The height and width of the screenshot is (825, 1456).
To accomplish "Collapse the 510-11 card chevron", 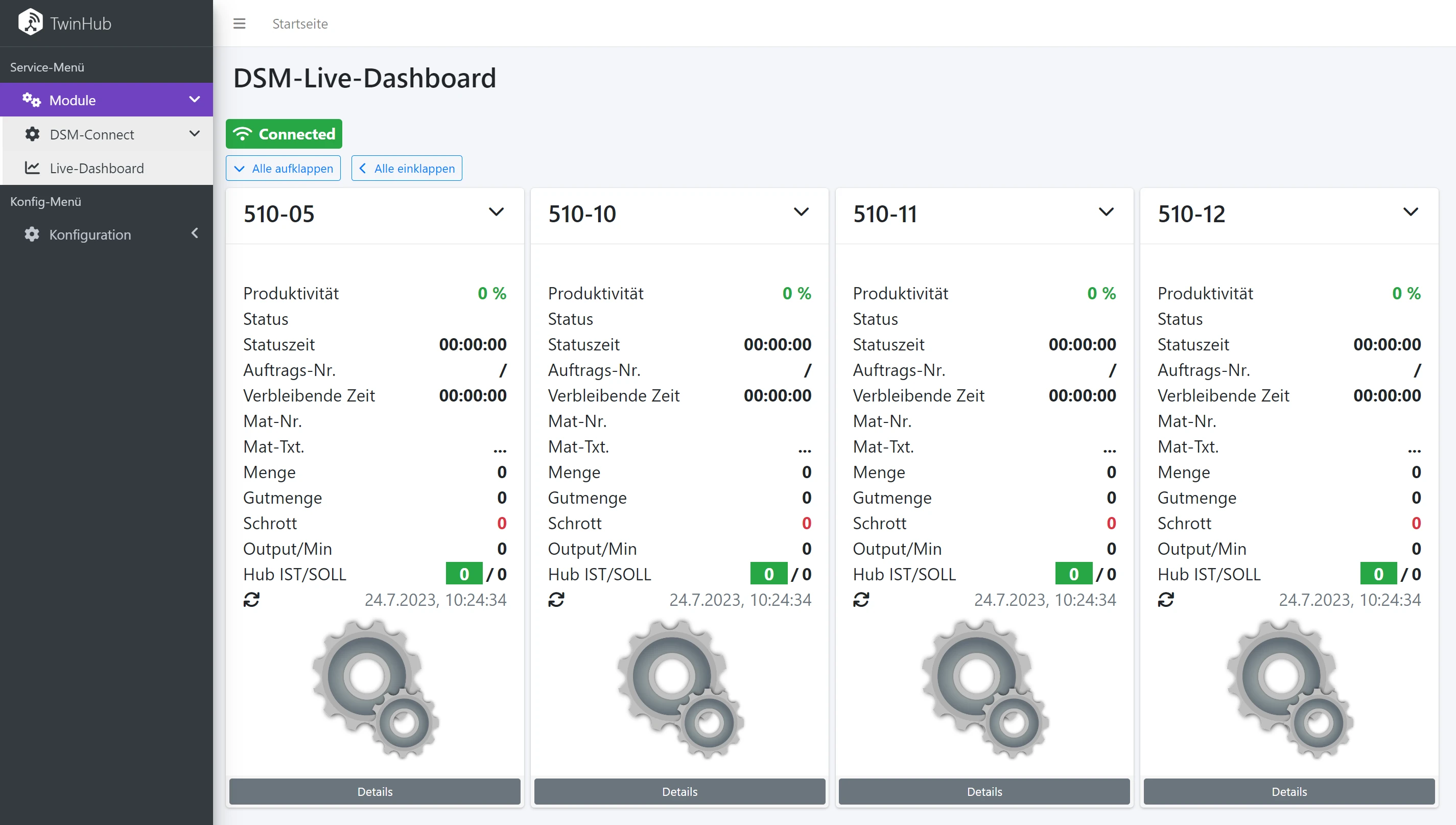I will click(x=1106, y=213).
